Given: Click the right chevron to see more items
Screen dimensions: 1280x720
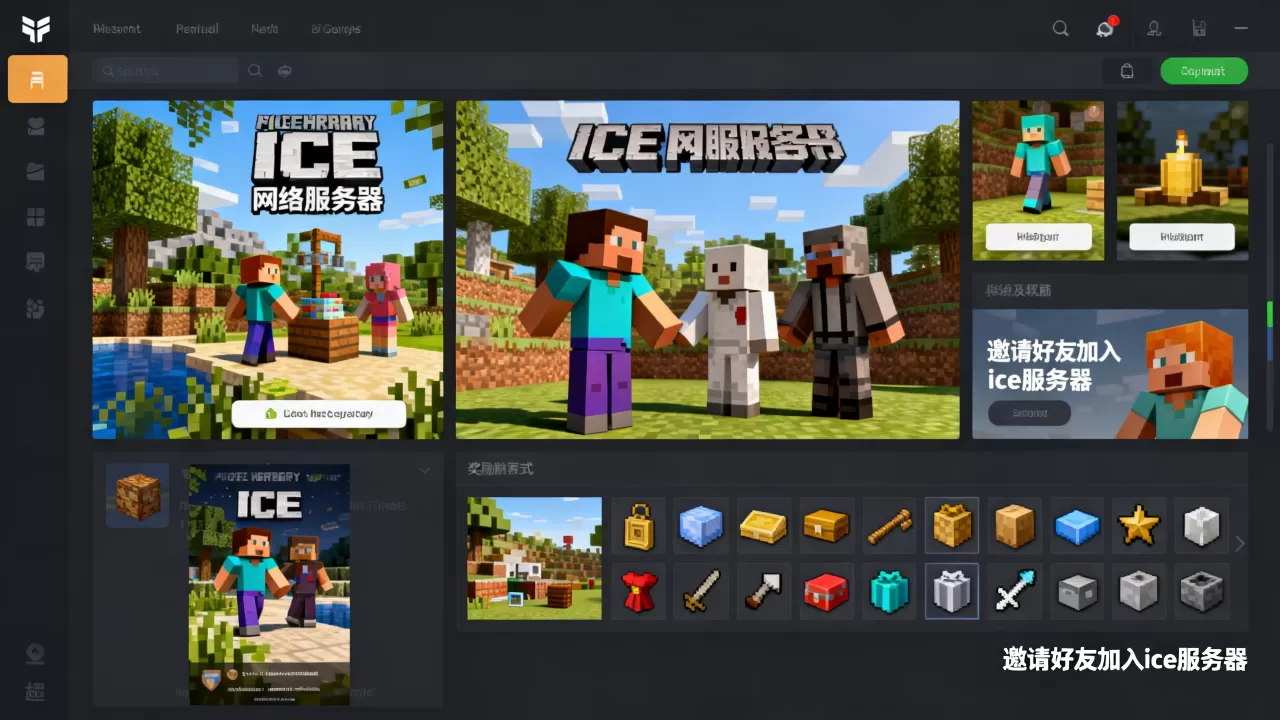Looking at the screenshot, I should pyautogui.click(x=1240, y=544).
